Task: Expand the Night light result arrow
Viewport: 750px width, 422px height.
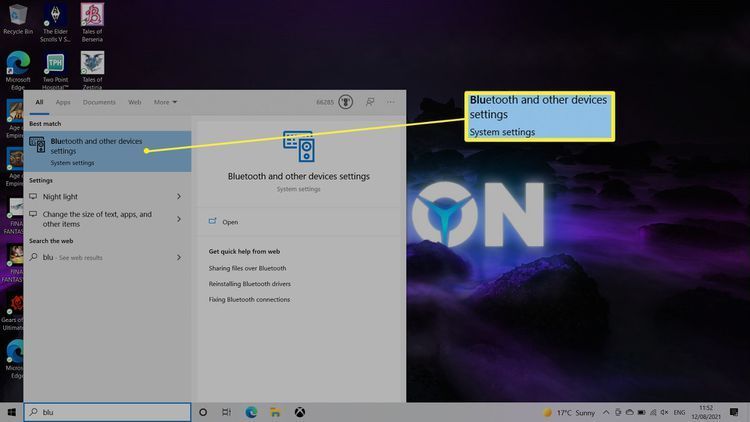Action: coord(179,197)
